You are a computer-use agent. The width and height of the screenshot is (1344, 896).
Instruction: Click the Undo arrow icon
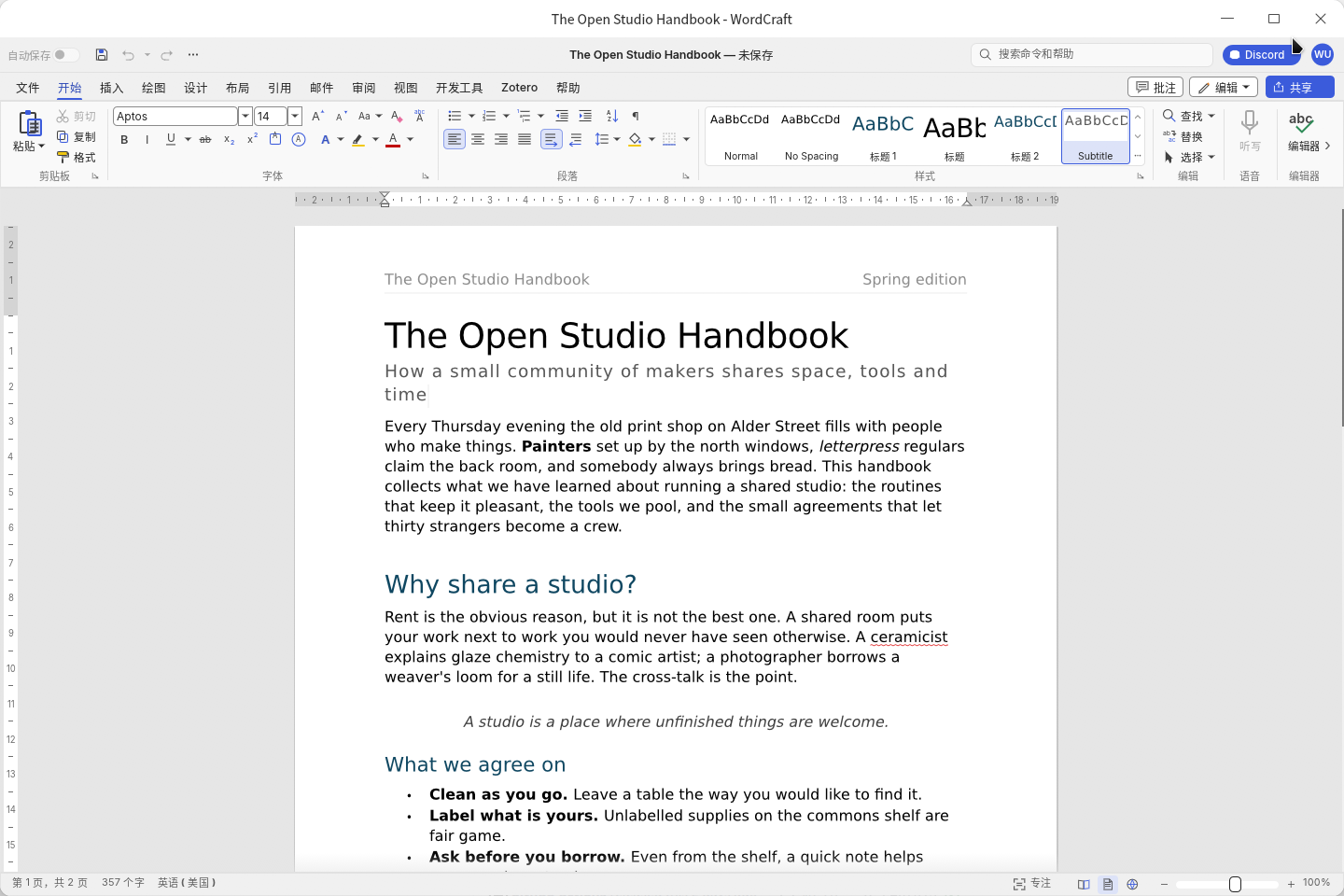pos(128,55)
